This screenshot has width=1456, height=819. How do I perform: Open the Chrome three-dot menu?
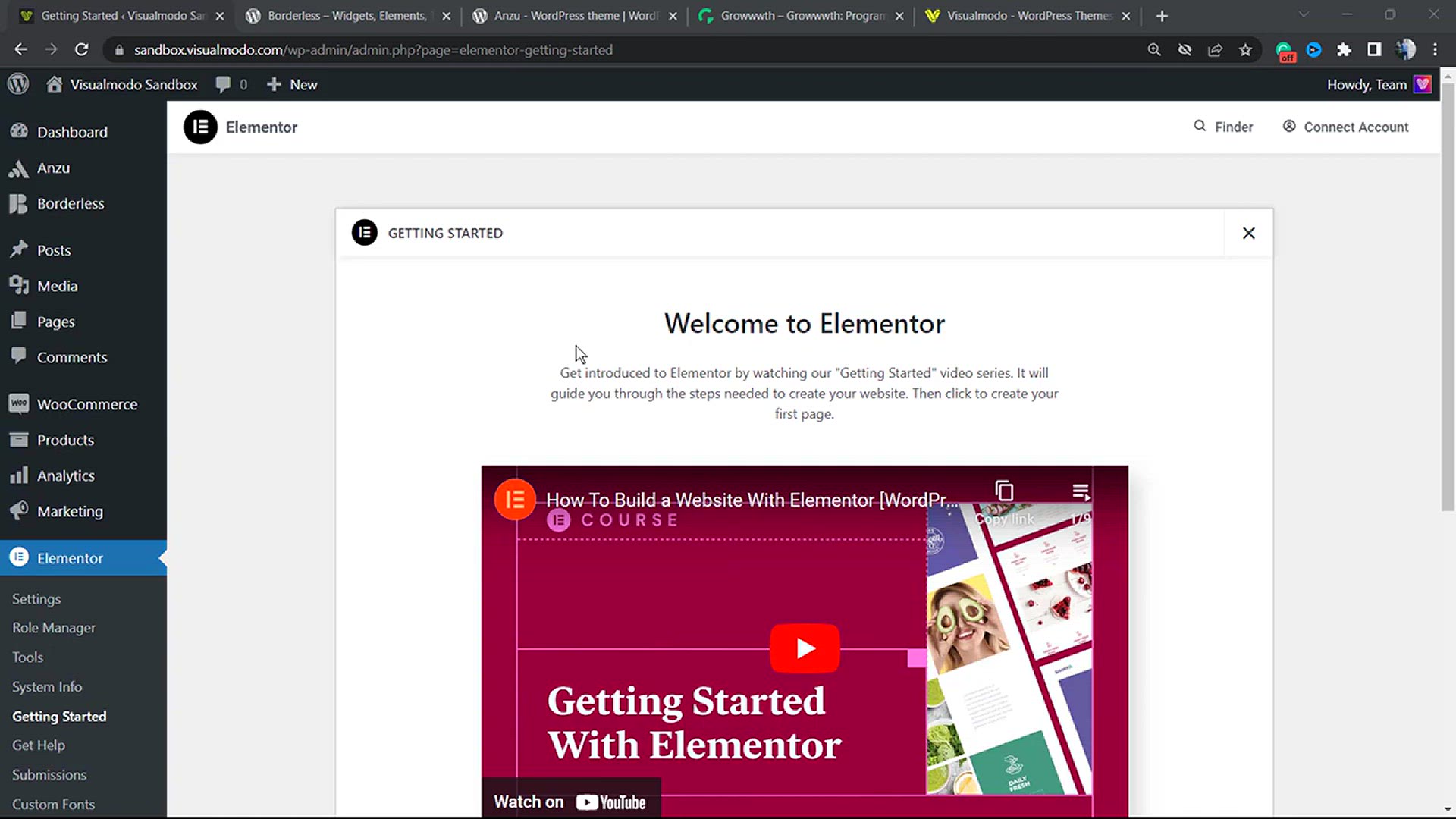click(x=1435, y=50)
